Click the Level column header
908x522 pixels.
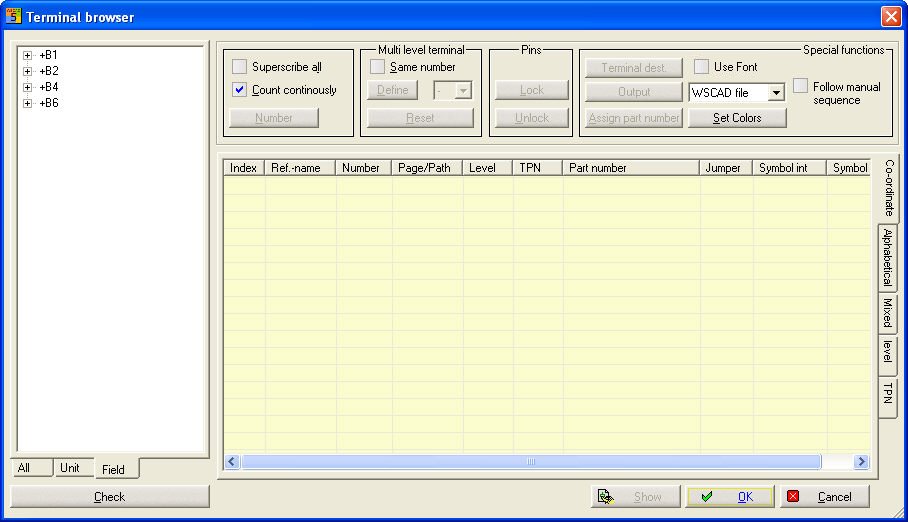(x=488, y=168)
